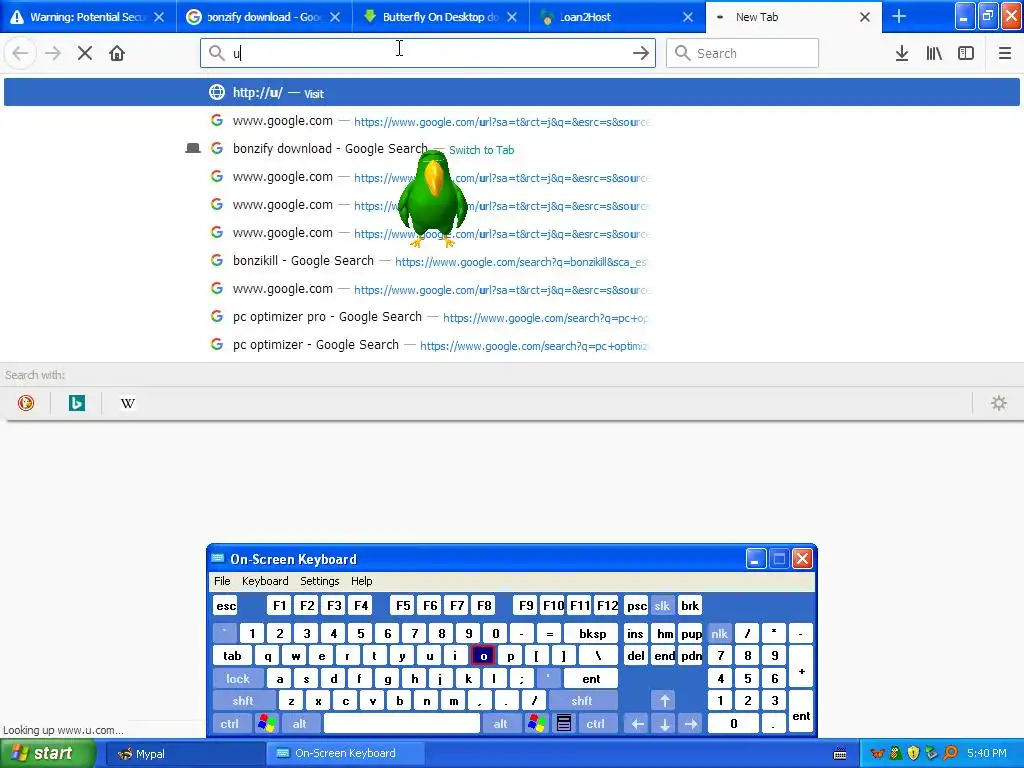Click the 5:40 PM taskbar clock
The height and width of the screenshot is (768, 1024).
[x=987, y=754]
